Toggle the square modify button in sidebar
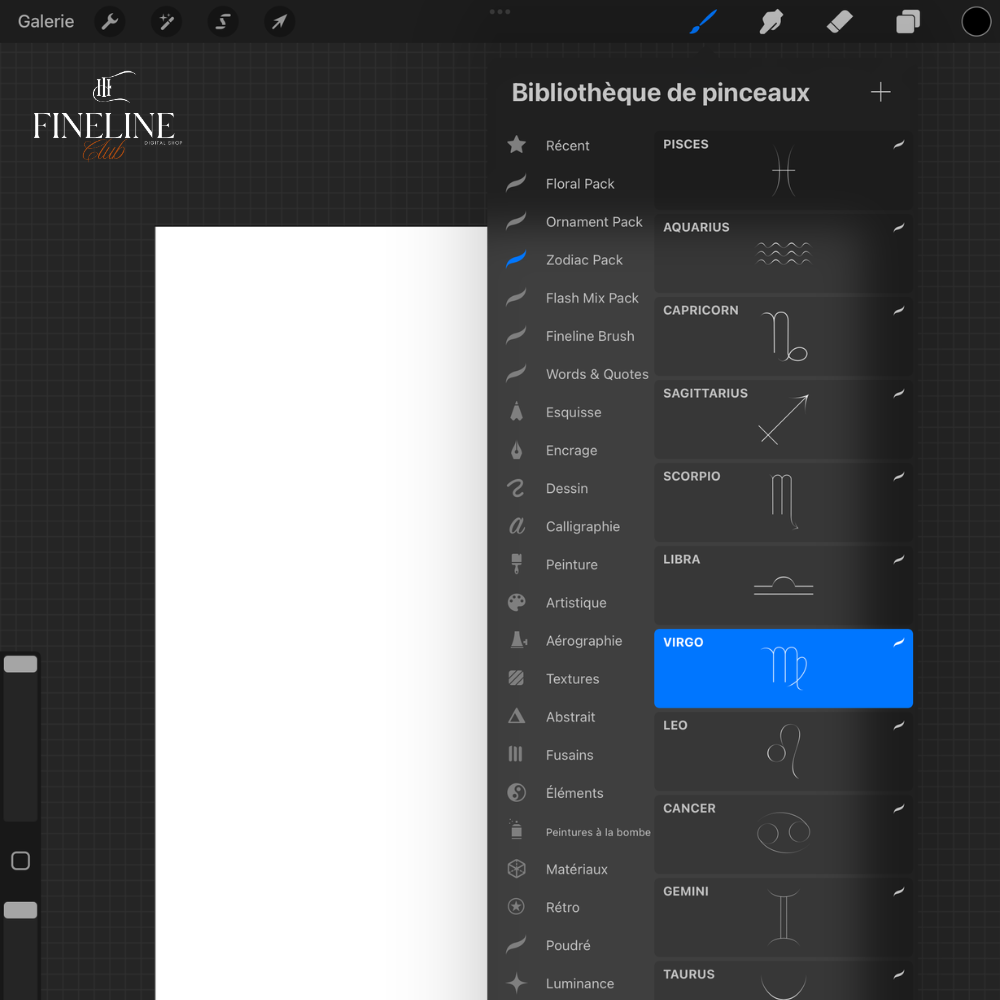The height and width of the screenshot is (1000, 1000). [x=20, y=861]
